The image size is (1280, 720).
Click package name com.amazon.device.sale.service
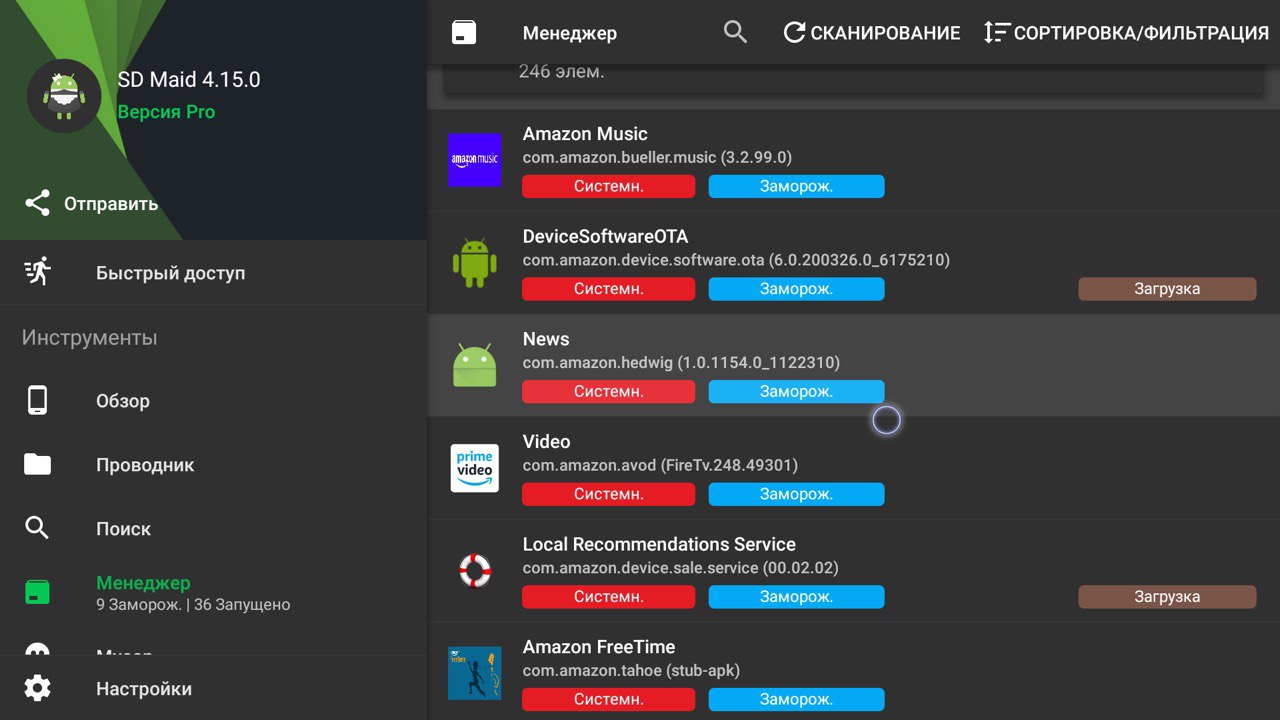pyautogui.click(x=640, y=568)
